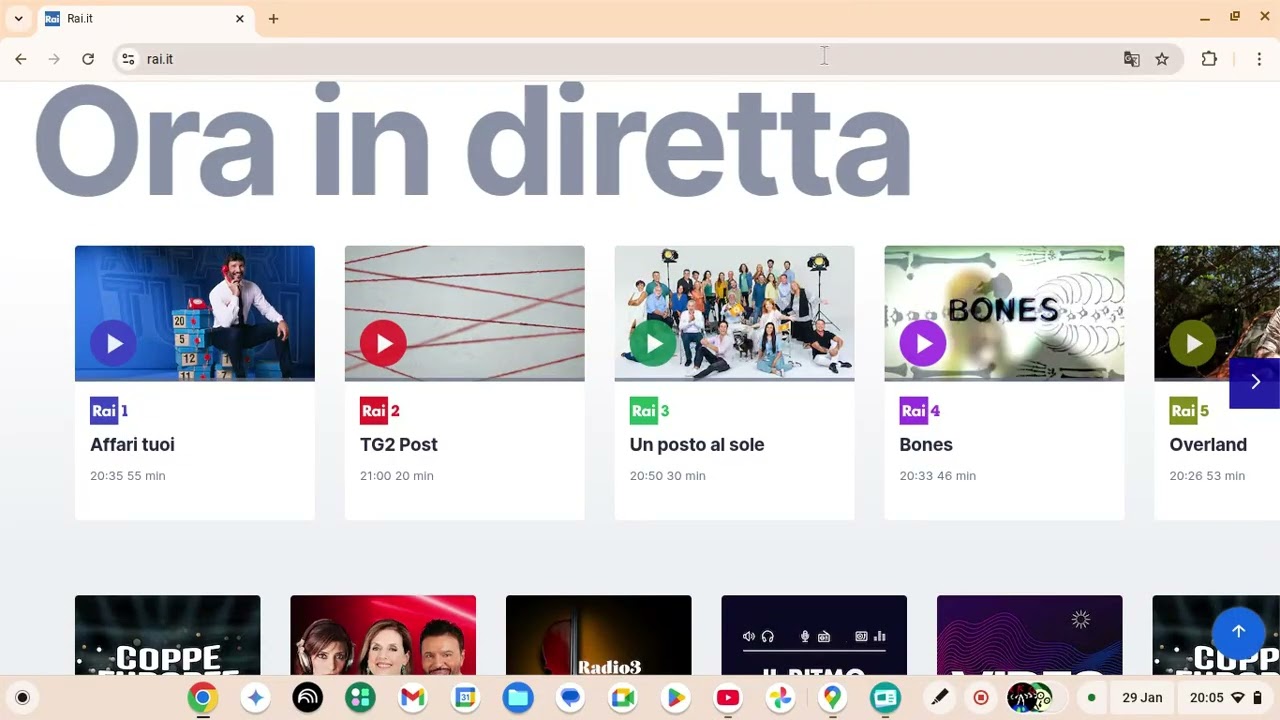1280x720 pixels.
Task: Reload the rai.it page
Action: [88, 59]
